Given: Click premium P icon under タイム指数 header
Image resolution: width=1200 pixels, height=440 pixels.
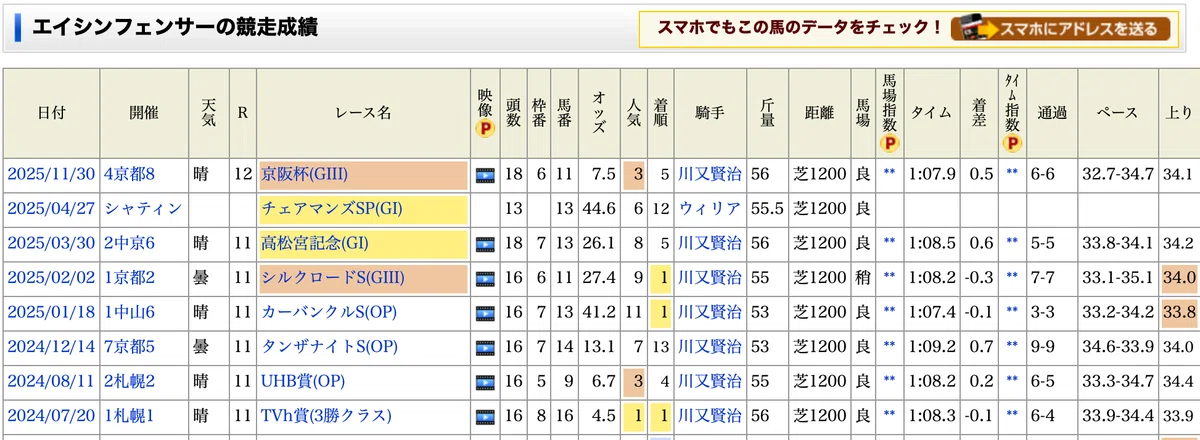Looking at the screenshot, I should tap(1012, 144).
